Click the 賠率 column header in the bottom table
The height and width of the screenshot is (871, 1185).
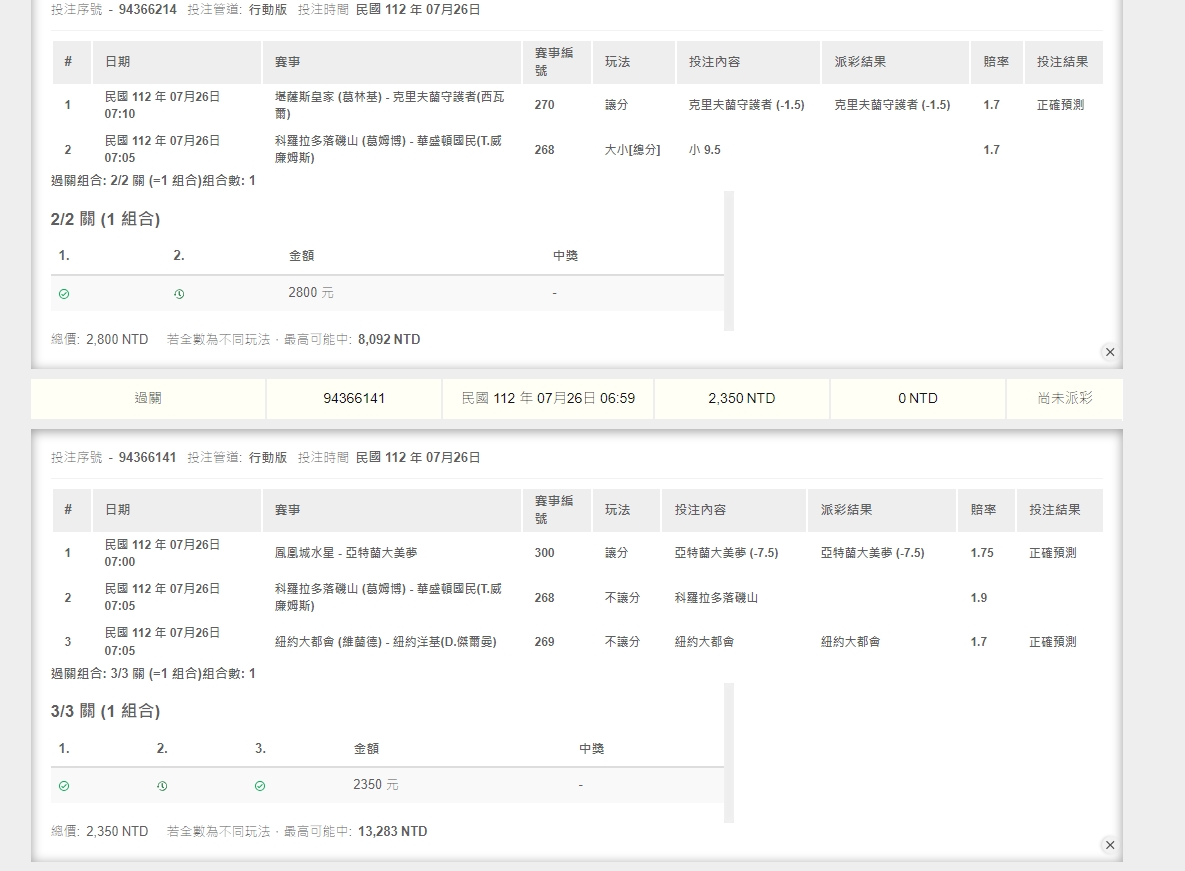tap(983, 510)
